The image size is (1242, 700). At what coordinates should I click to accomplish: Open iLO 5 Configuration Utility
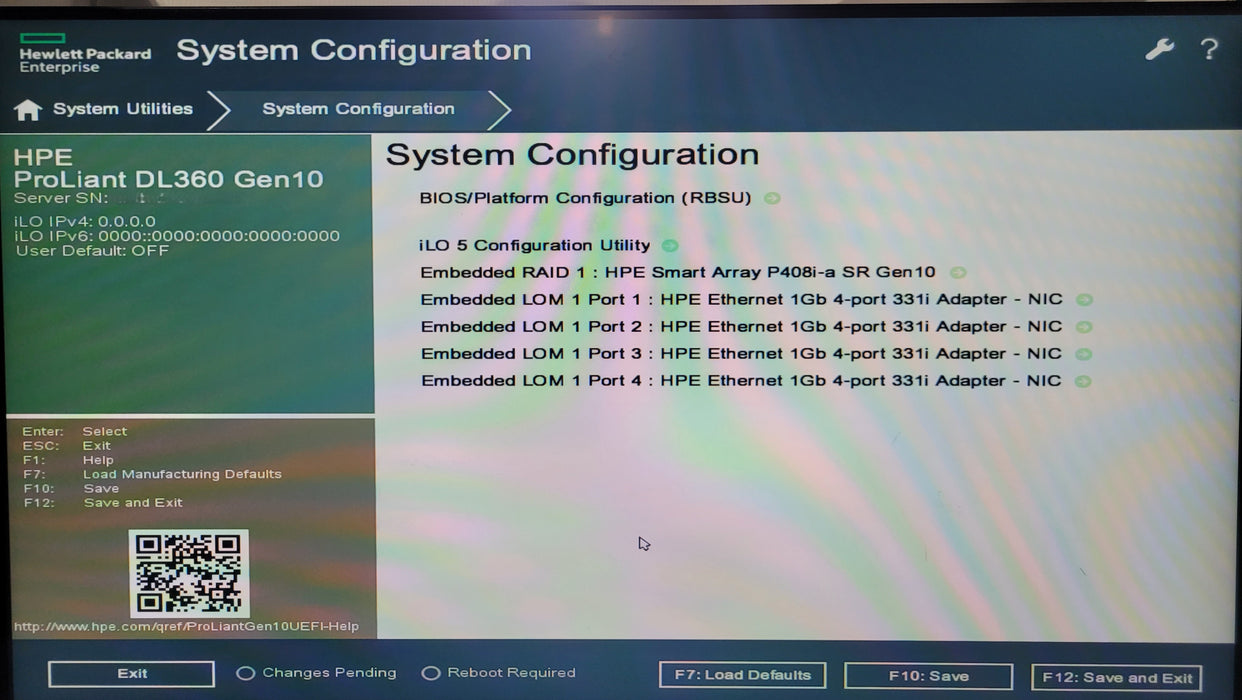pyautogui.click(x=535, y=245)
